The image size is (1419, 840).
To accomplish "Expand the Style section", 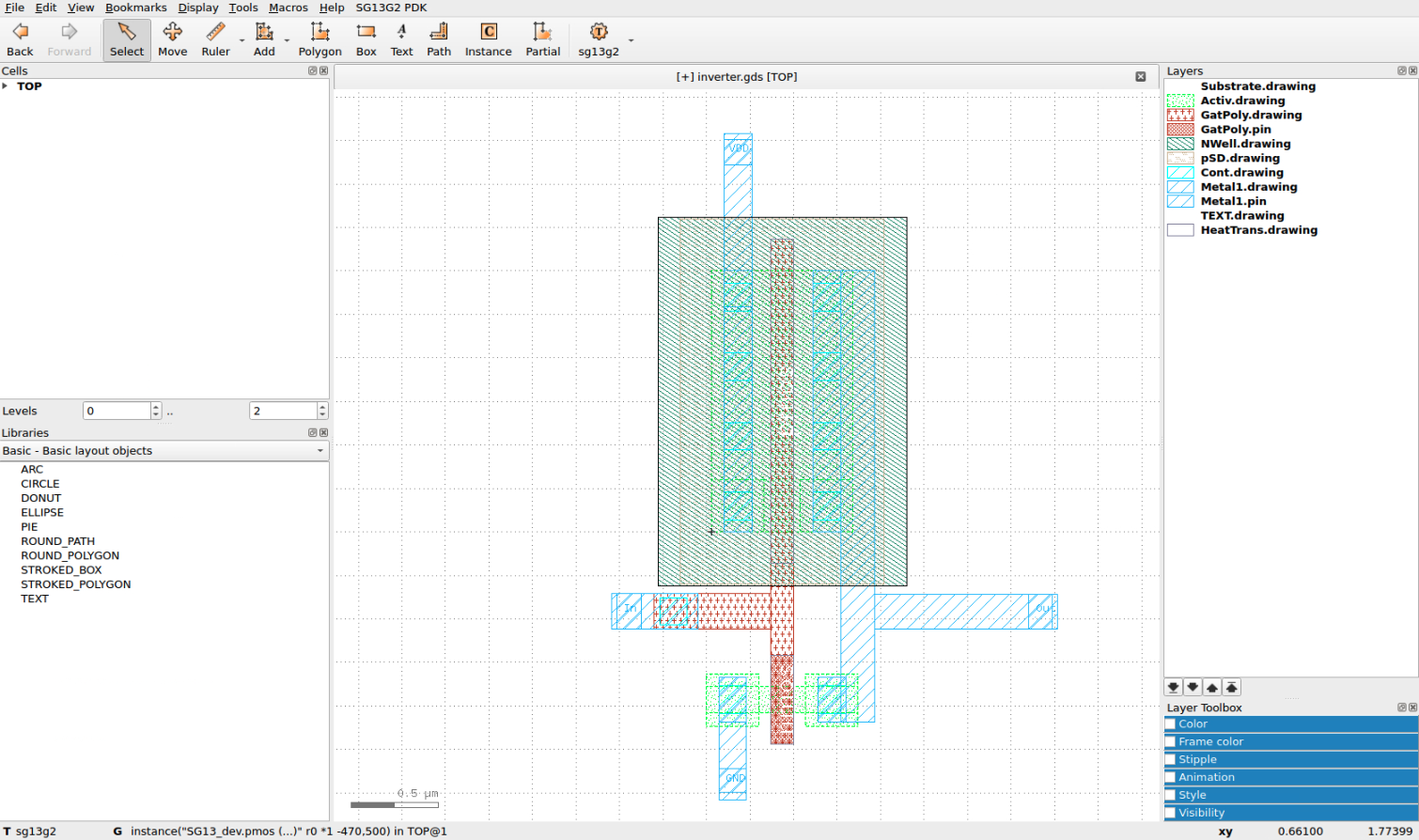I will [1290, 796].
